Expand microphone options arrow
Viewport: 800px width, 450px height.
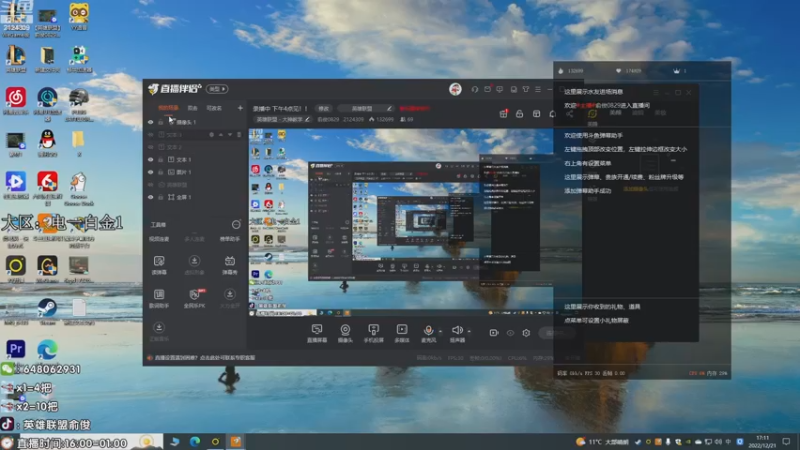coord(440,331)
